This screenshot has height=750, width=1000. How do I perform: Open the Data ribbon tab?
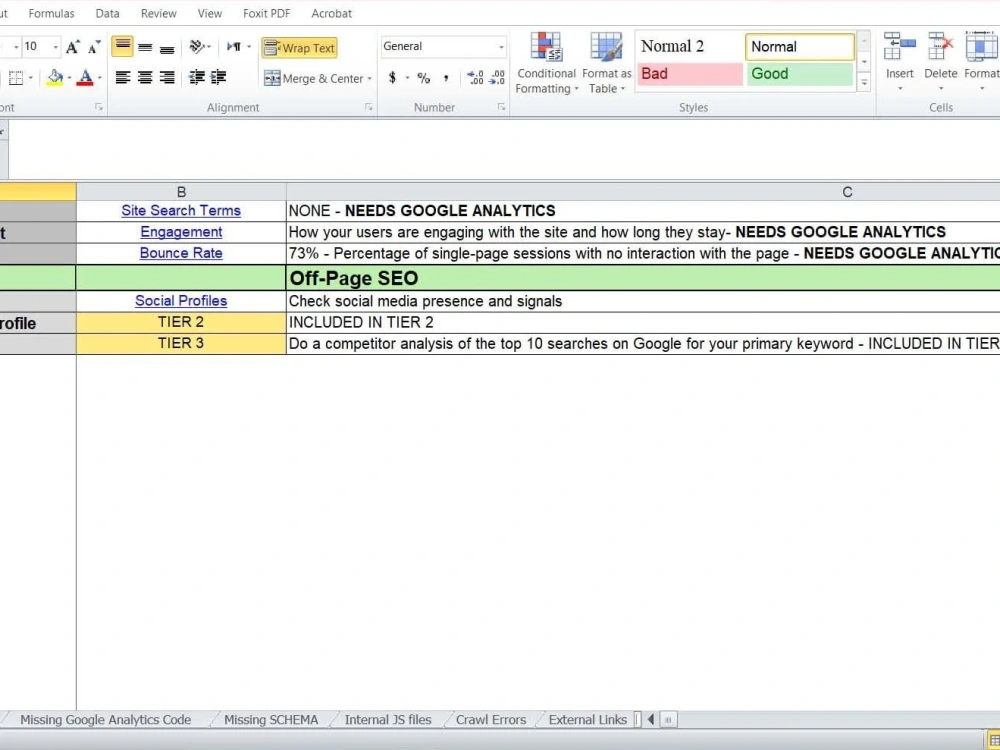pyautogui.click(x=107, y=13)
